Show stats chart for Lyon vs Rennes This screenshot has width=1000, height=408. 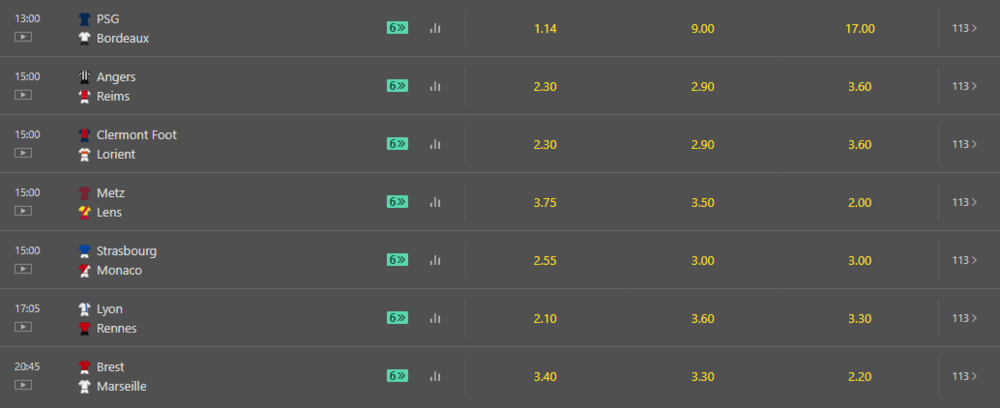[435, 318]
